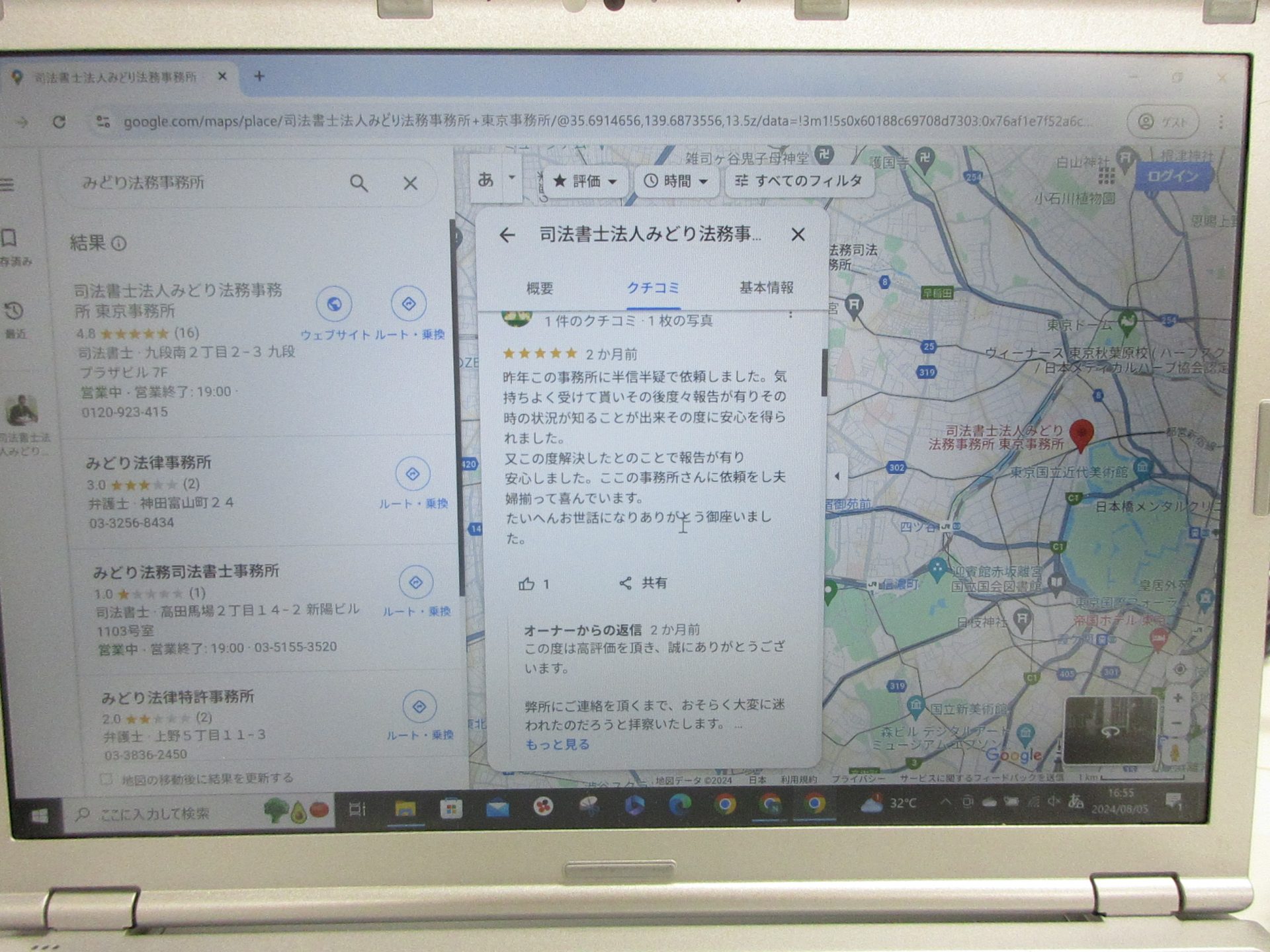This screenshot has height=952, width=1270.
Task: Click the プライバシー link on map footer
Action: [x=857, y=779]
